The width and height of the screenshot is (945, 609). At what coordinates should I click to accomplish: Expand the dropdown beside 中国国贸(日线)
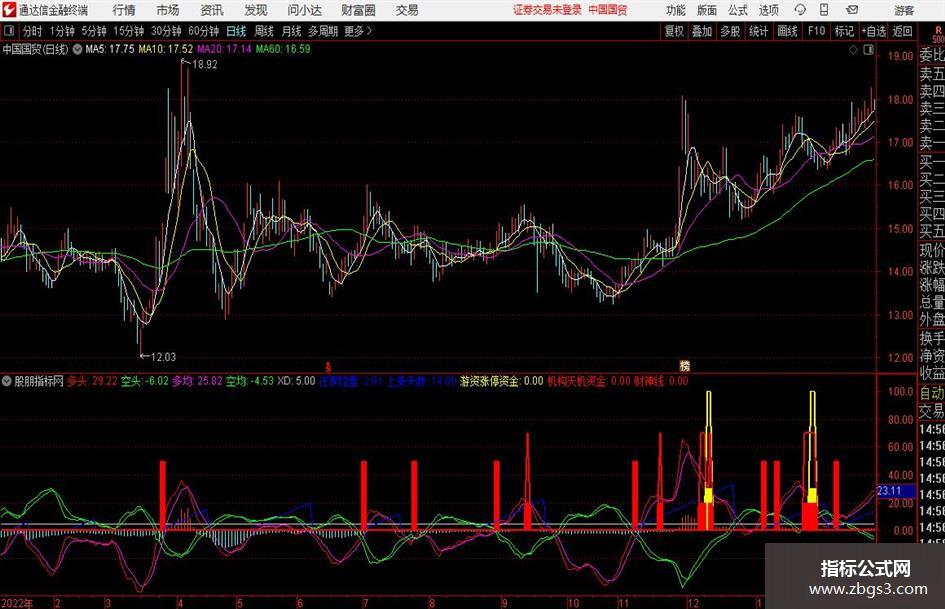pos(77,49)
